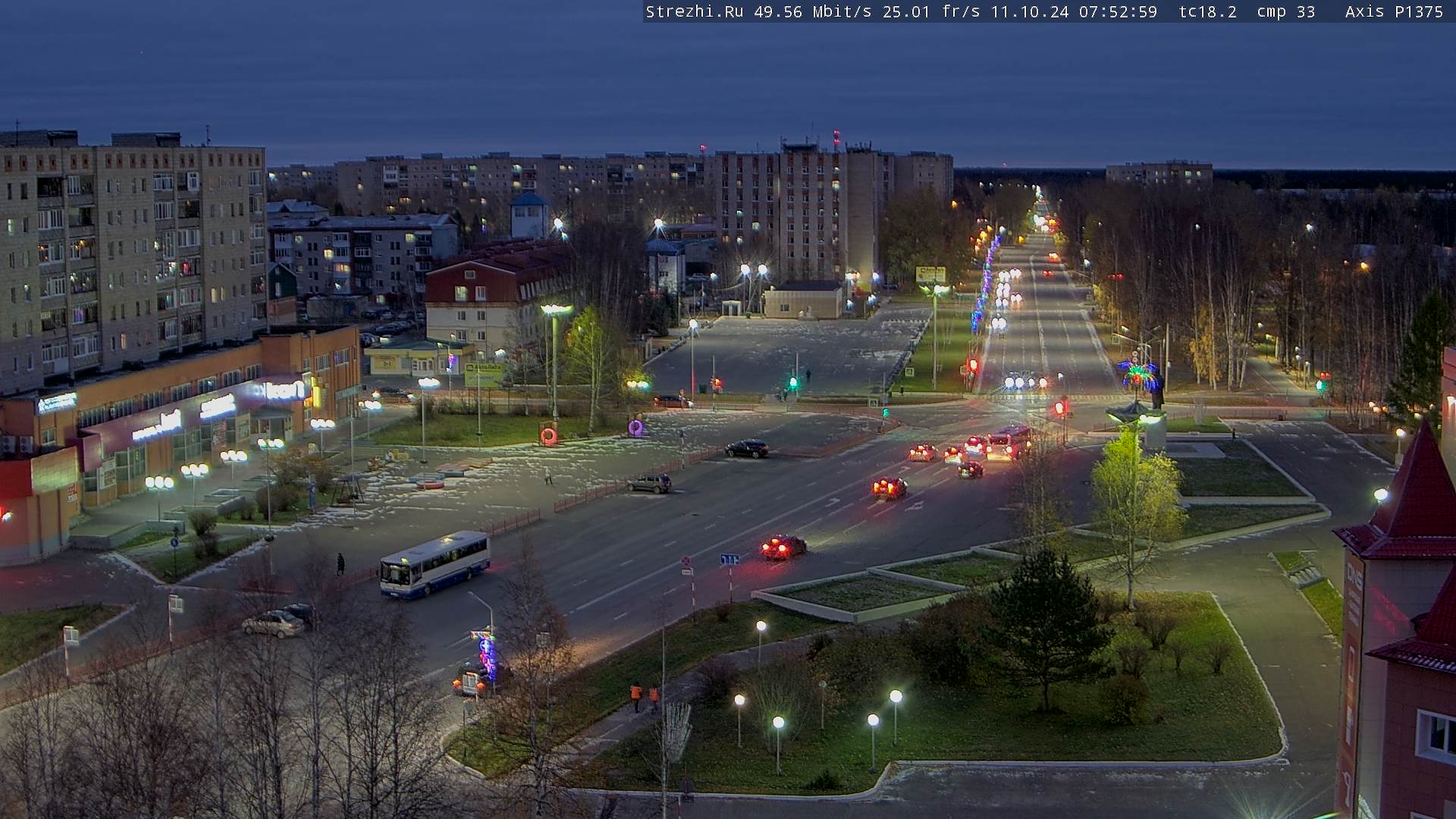Select the Axis P1375 camera label
Screen dimensions: 1456x819
[1394, 11]
